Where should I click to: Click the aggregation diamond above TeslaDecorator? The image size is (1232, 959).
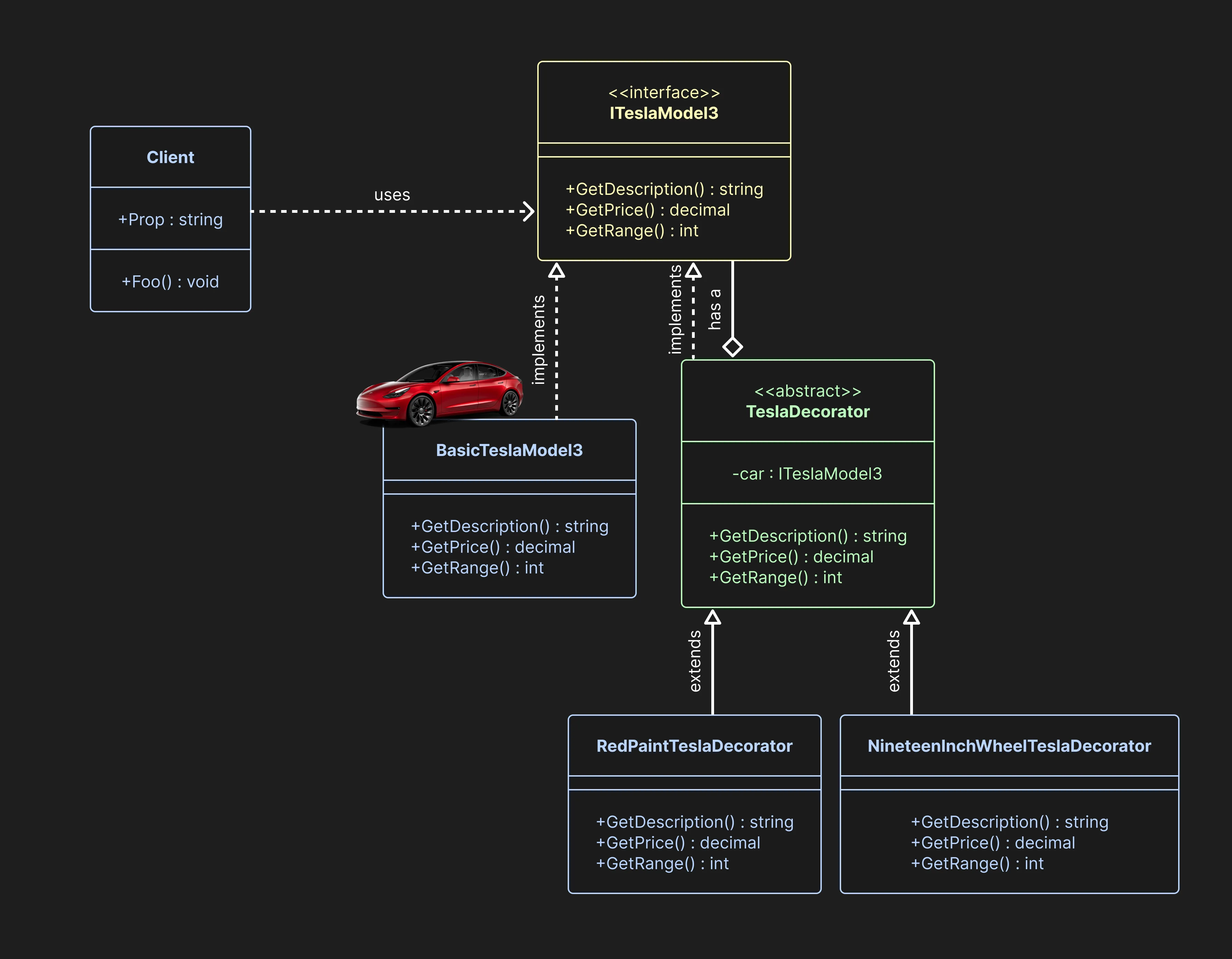point(733,346)
